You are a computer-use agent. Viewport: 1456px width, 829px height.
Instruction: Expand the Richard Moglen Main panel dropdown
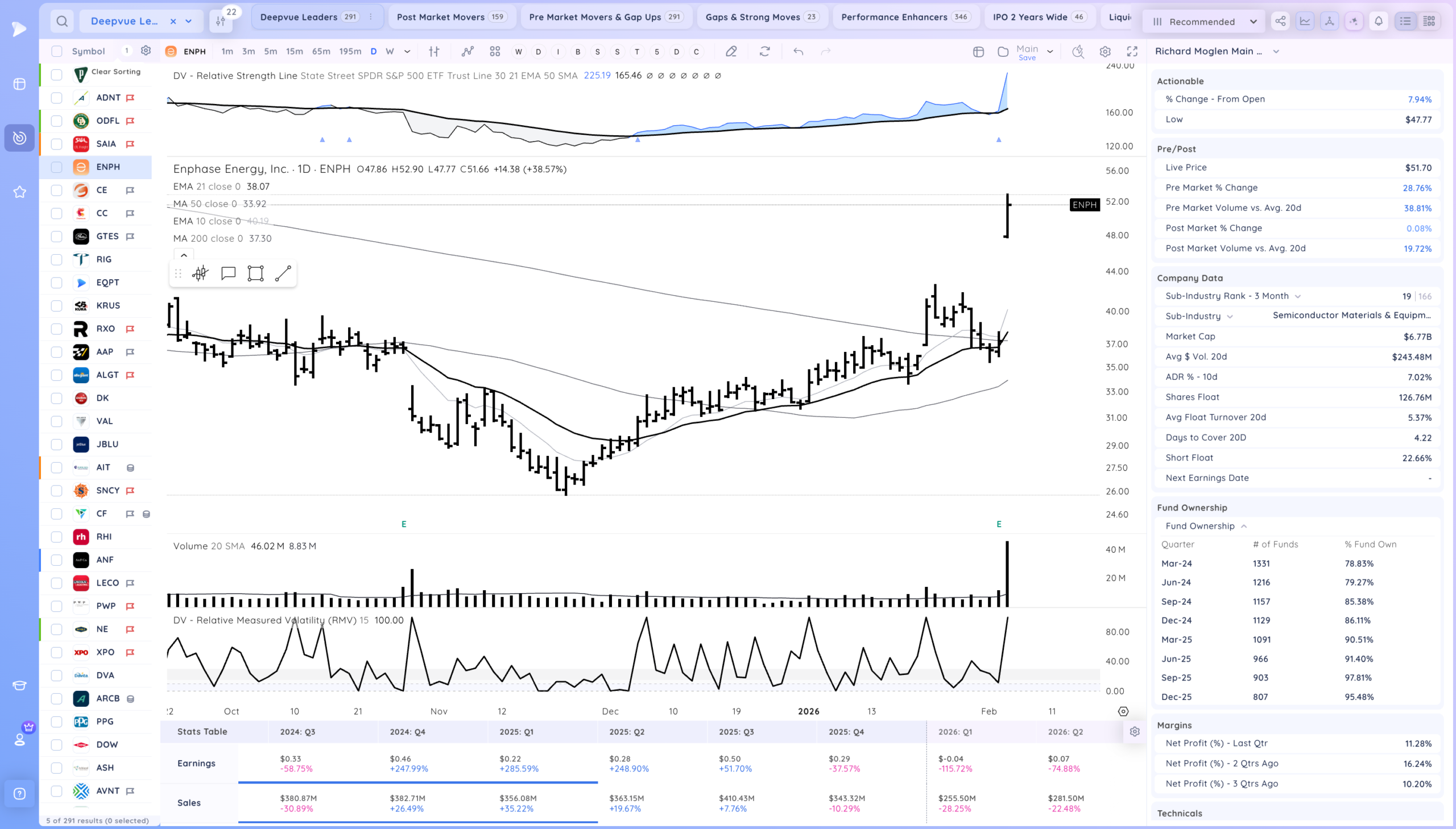point(1276,52)
